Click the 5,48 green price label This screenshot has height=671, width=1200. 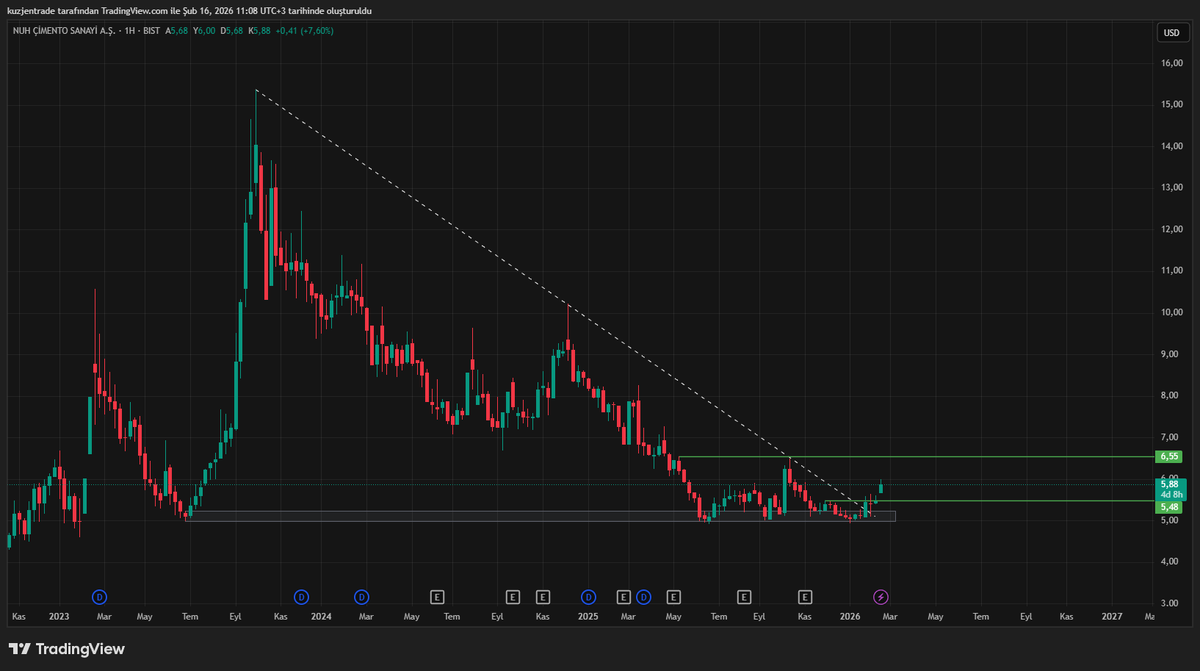1169,507
